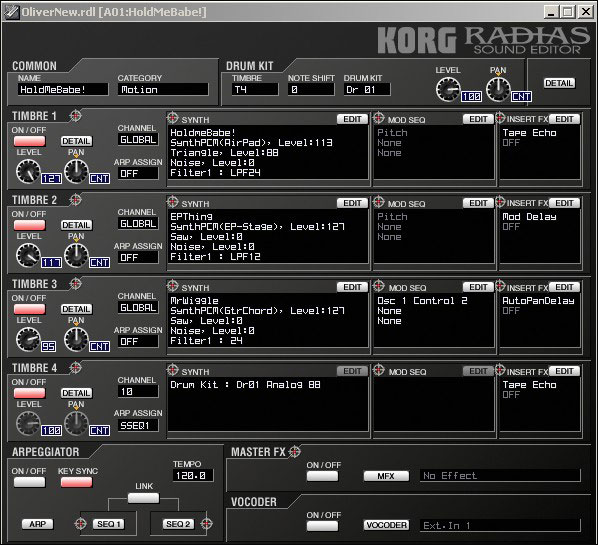598x545 pixels.
Task: Open Timbre 3 Channel GLOBAL selector
Action: coord(138,308)
